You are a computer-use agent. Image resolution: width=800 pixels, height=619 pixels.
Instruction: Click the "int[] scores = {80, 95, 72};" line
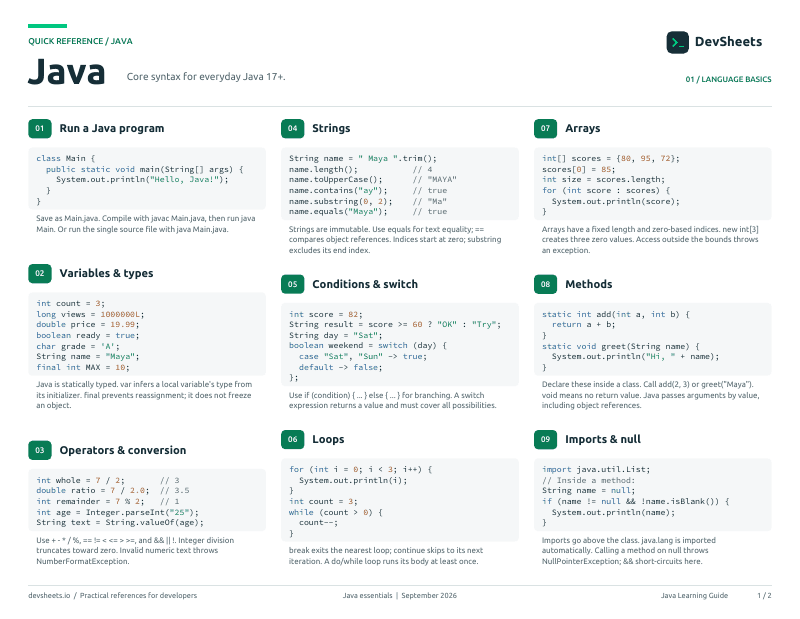611,158
